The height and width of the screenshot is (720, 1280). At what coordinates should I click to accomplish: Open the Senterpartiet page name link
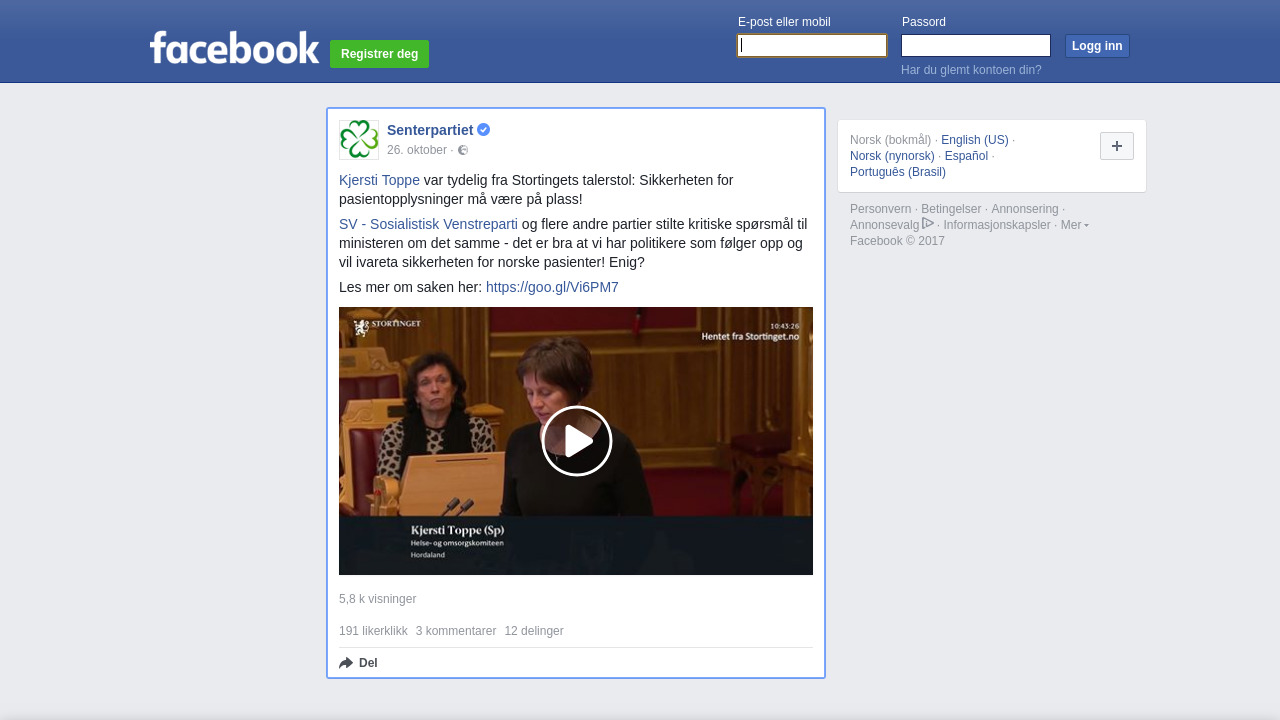point(430,130)
